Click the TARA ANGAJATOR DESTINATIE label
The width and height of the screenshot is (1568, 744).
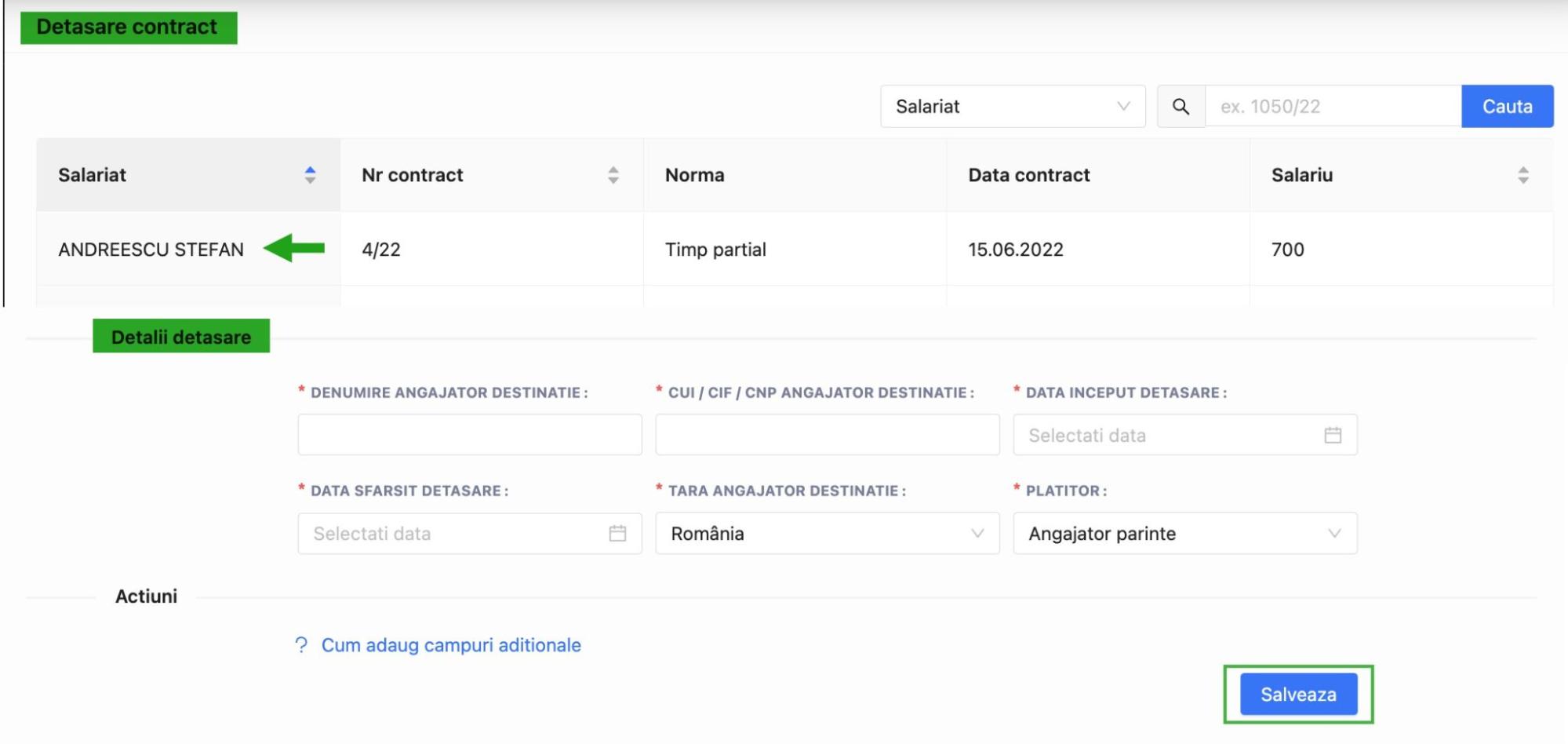tap(787, 491)
